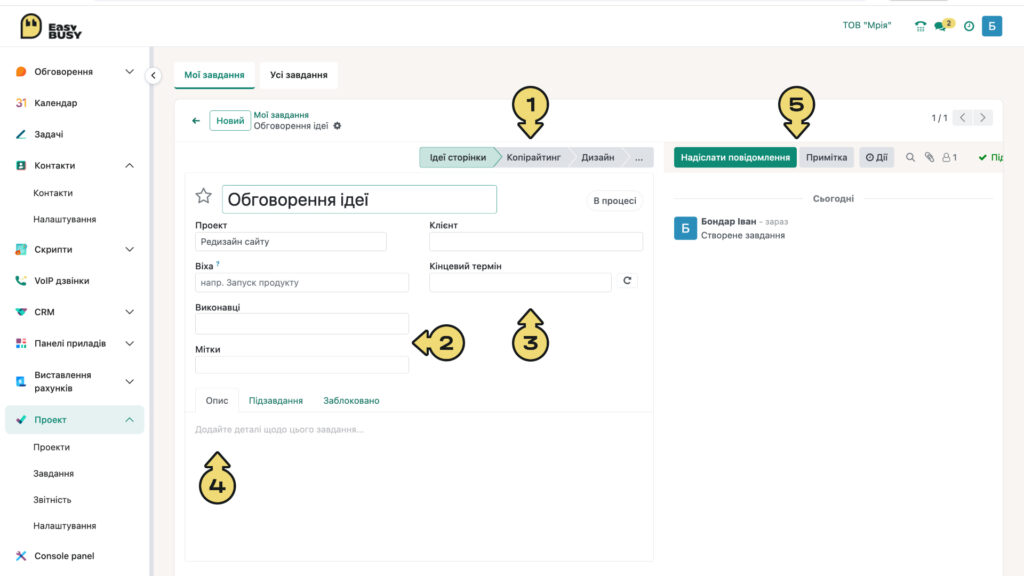Go to next record arrow
Viewport: 1024px width, 576px height.
[982, 118]
